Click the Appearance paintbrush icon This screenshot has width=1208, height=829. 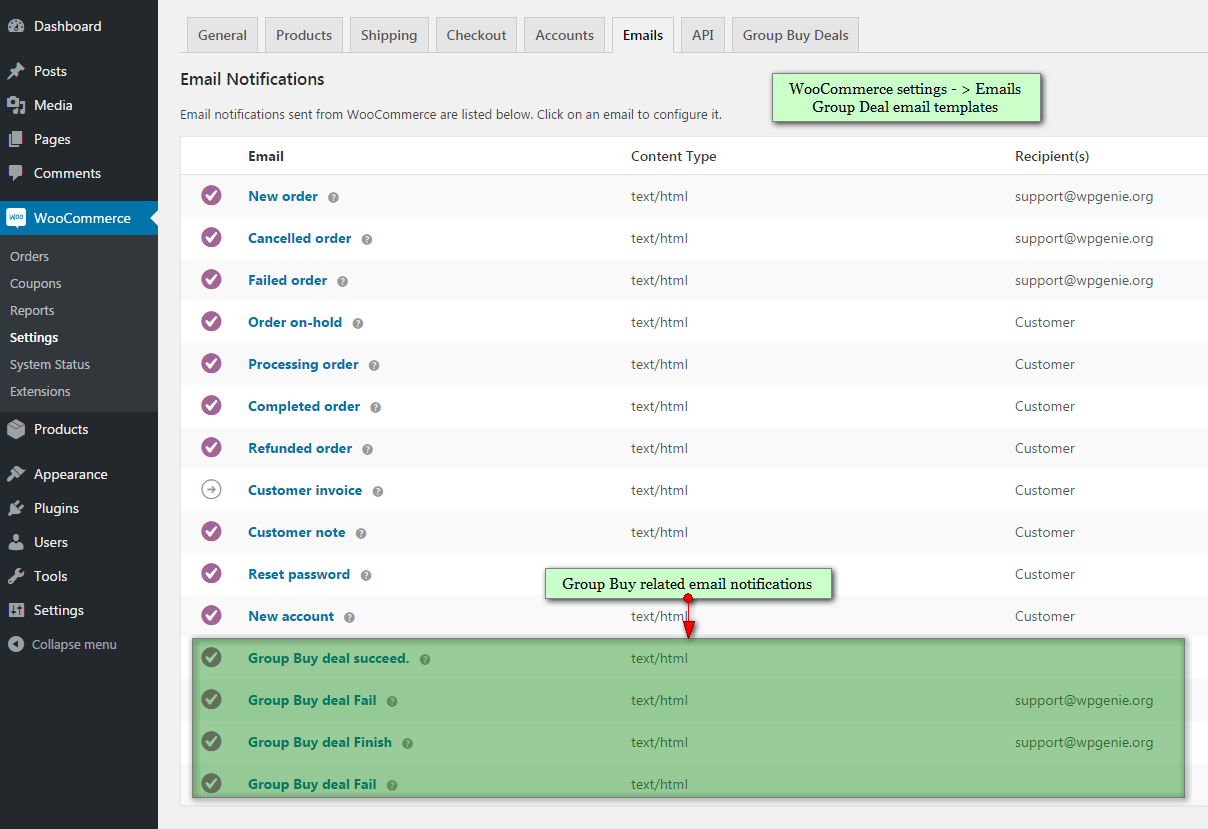(x=16, y=473)
